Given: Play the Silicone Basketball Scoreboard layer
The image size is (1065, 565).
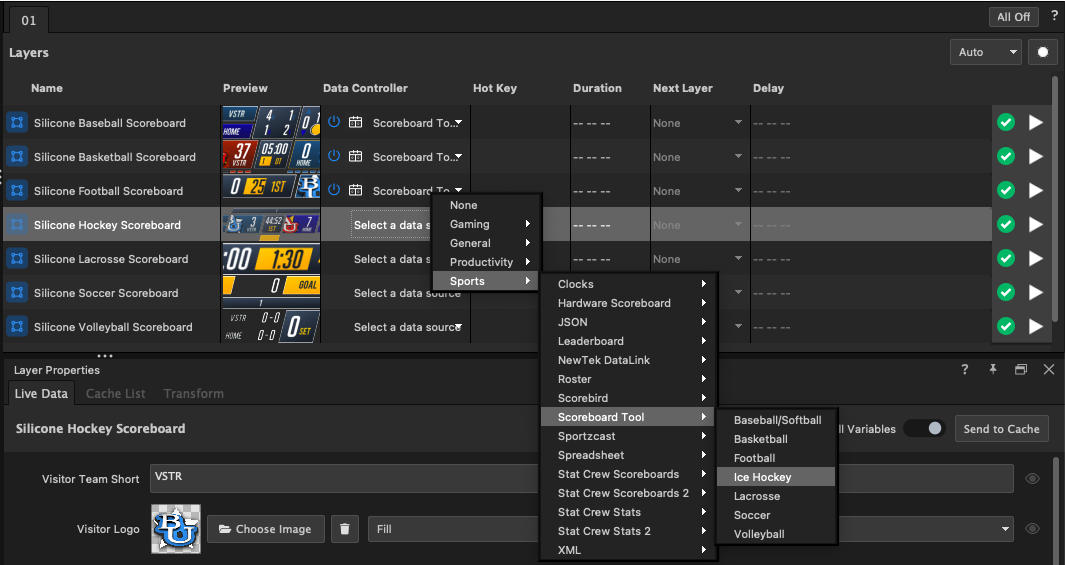Looking at the screenshot, I should click(1036, 157).
